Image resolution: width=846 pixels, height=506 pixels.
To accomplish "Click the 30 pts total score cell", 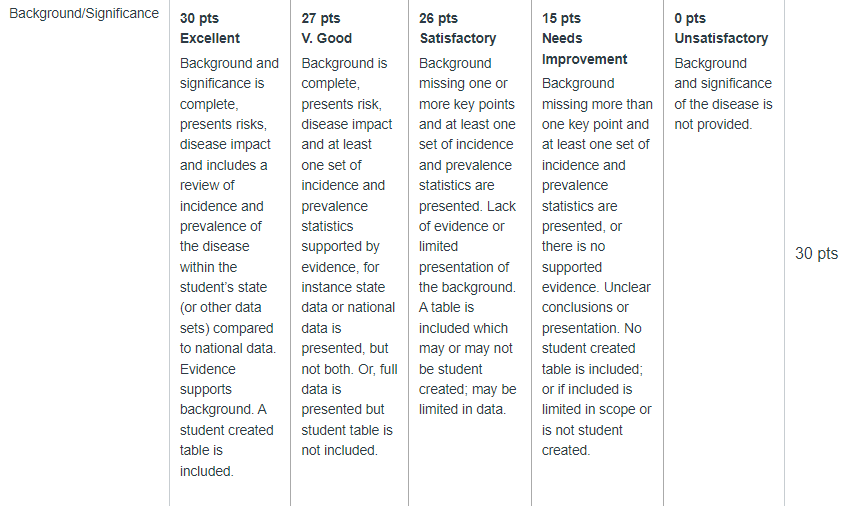I will (x=816, y=253).
